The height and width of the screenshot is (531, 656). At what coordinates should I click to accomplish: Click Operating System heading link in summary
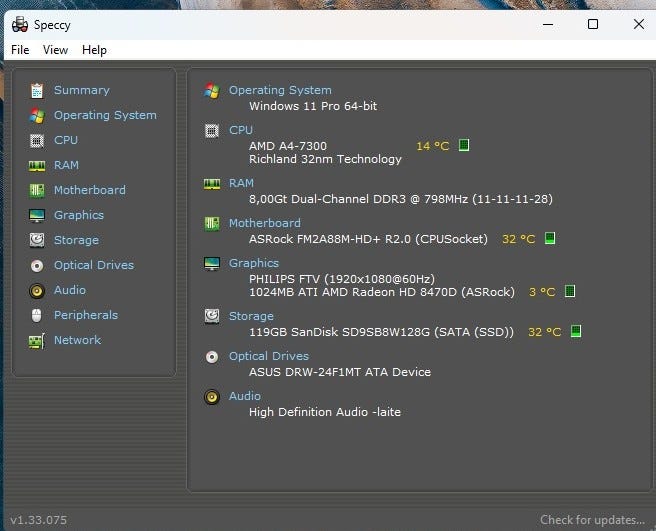[x=280, y=90]
